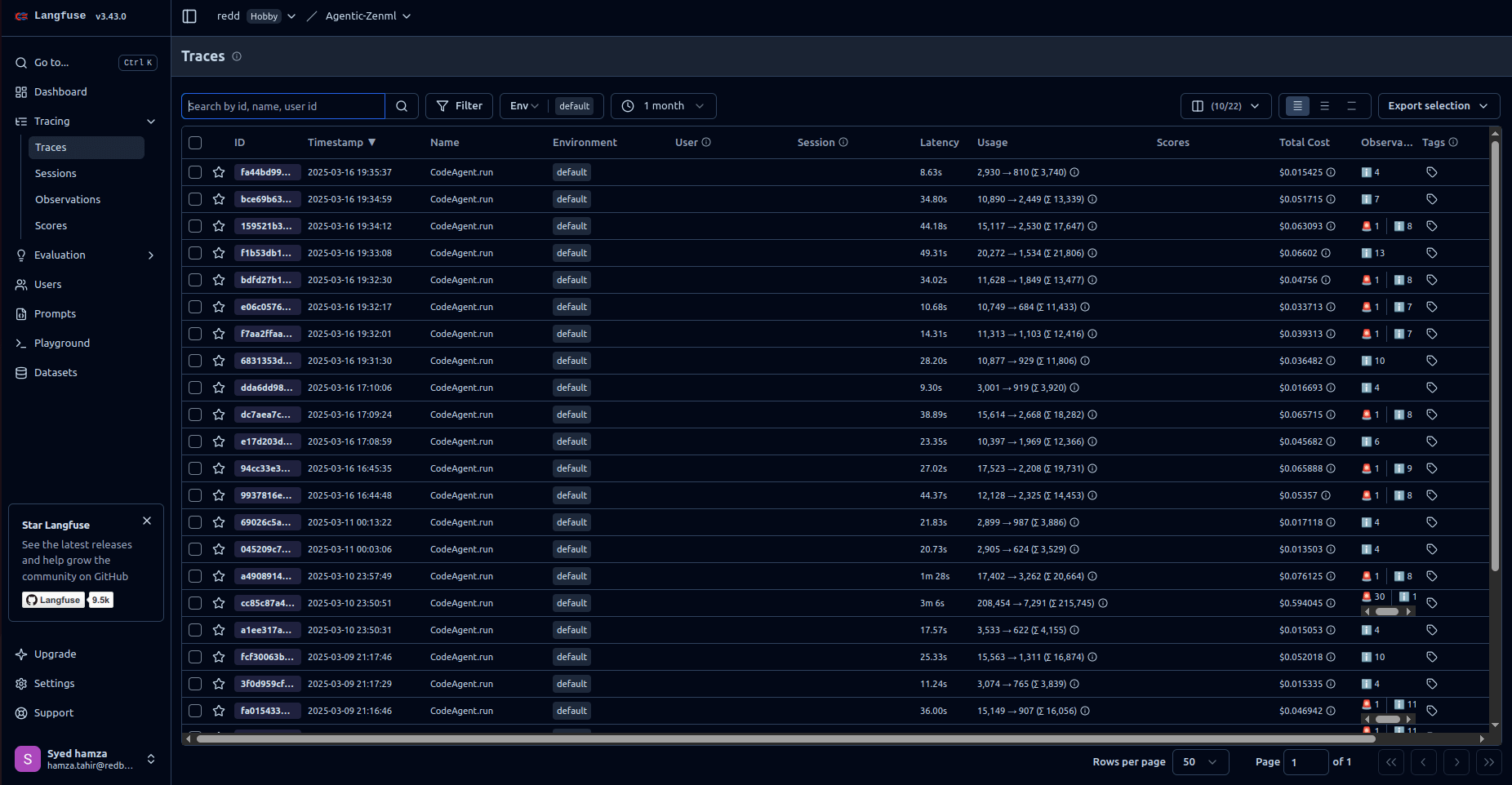Go to Prompts page
1512x785 pixels.
55,314
